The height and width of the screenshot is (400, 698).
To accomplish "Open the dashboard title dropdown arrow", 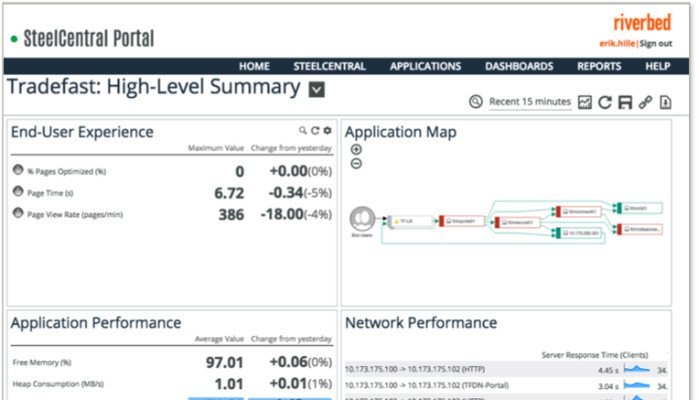I will tap(317, 89).
